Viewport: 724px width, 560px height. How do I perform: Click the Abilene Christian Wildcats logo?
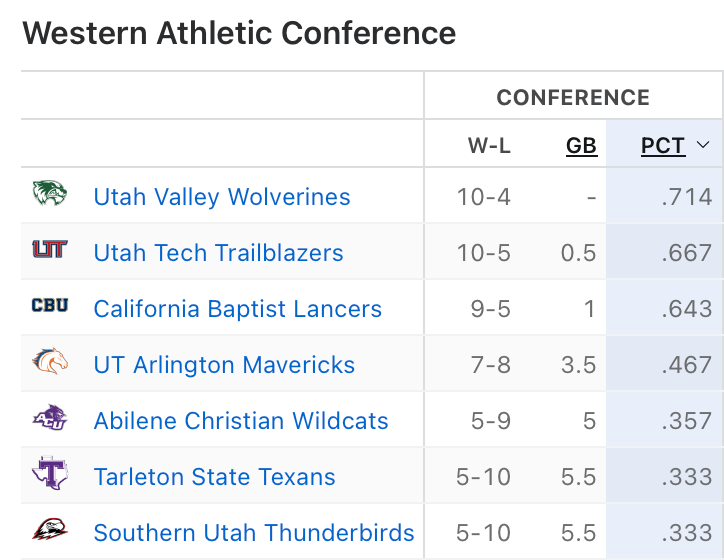coord(49,418)
